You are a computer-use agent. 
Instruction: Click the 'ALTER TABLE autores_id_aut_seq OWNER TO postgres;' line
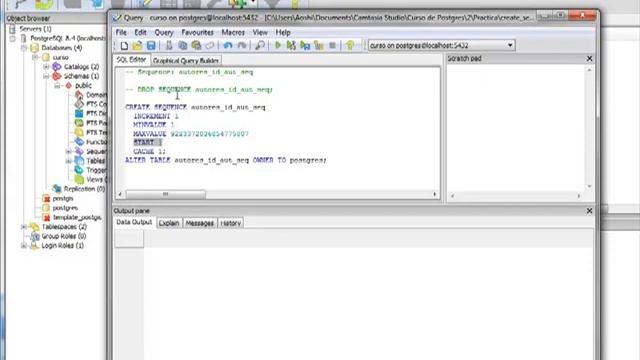[x=226, y=160]
